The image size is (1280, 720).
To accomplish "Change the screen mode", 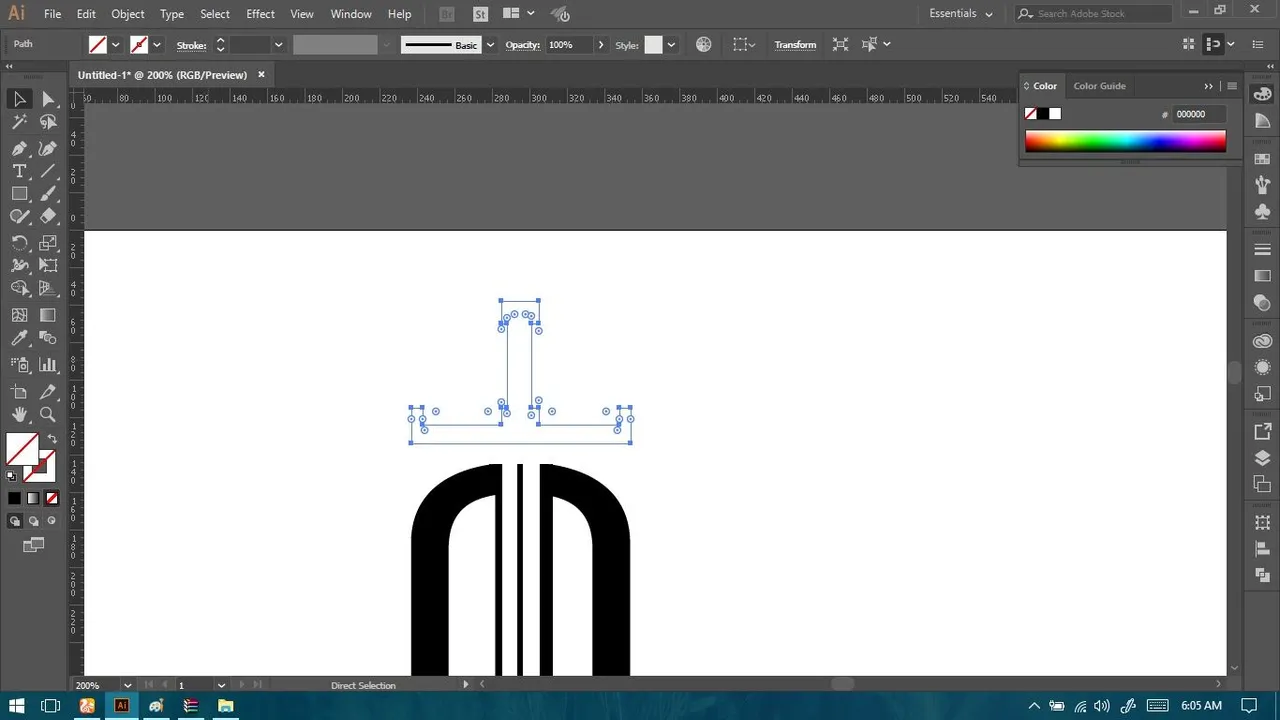I will tap(34, 545).
